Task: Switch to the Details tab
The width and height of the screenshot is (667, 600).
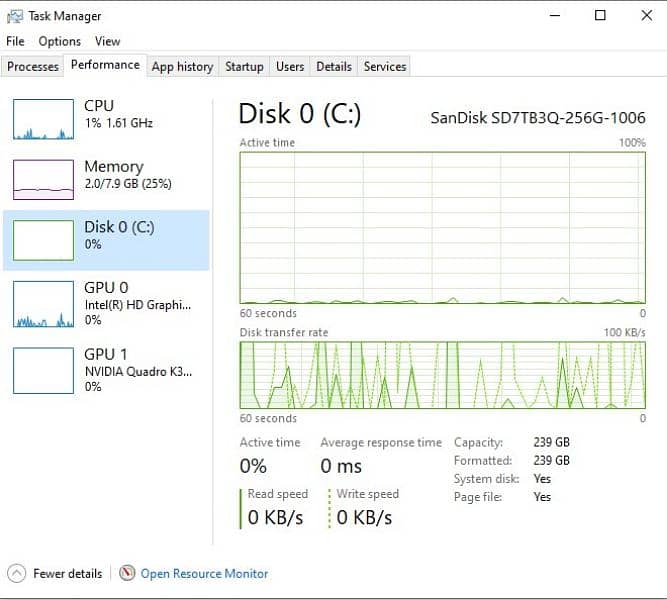Action: 334,67
